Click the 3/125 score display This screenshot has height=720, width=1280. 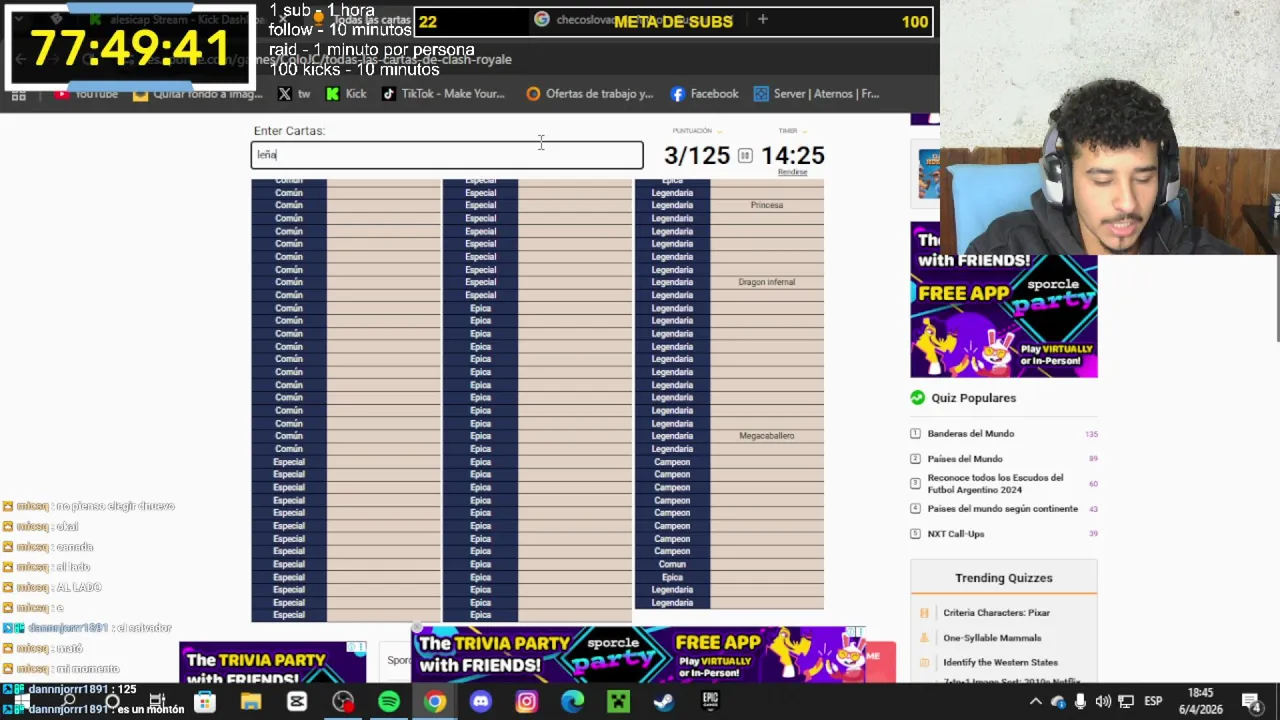(697, 156)
